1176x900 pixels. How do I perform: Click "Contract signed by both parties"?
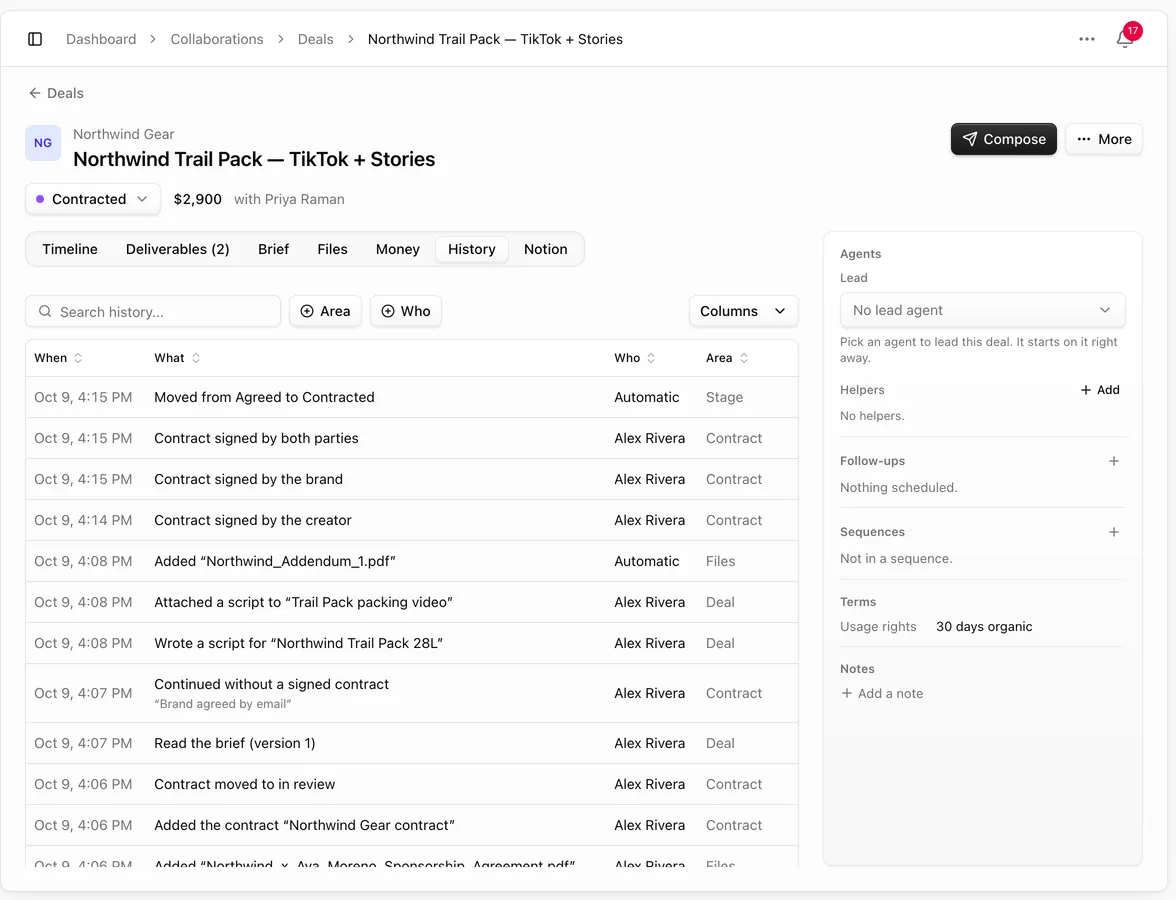256,438
